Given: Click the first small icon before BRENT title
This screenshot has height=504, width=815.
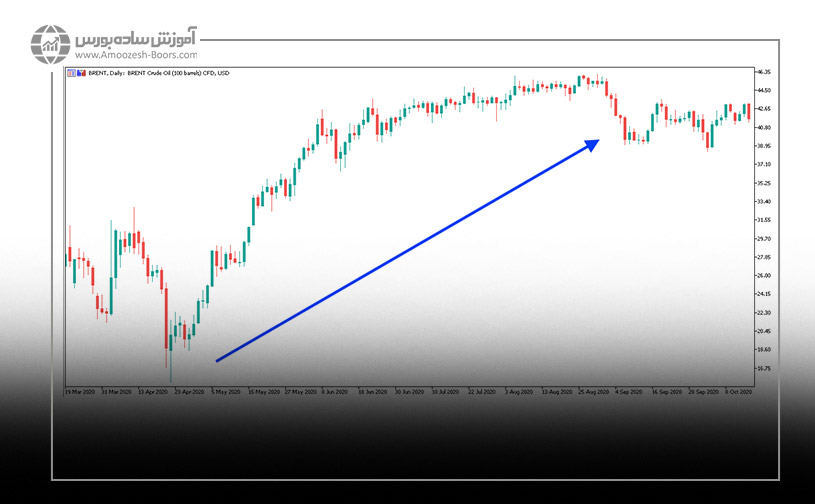Looking at the screenshot, I should [x=69, y=73].
